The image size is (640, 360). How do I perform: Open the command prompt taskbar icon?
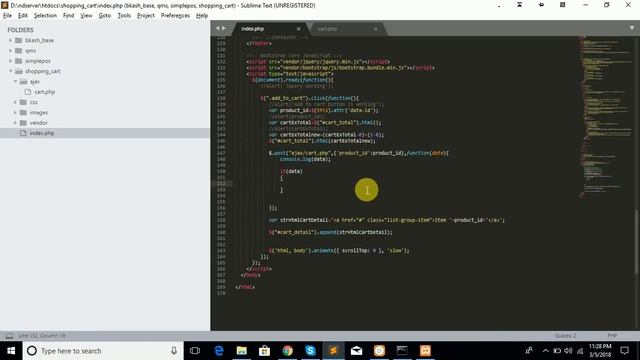pos(402,351)
